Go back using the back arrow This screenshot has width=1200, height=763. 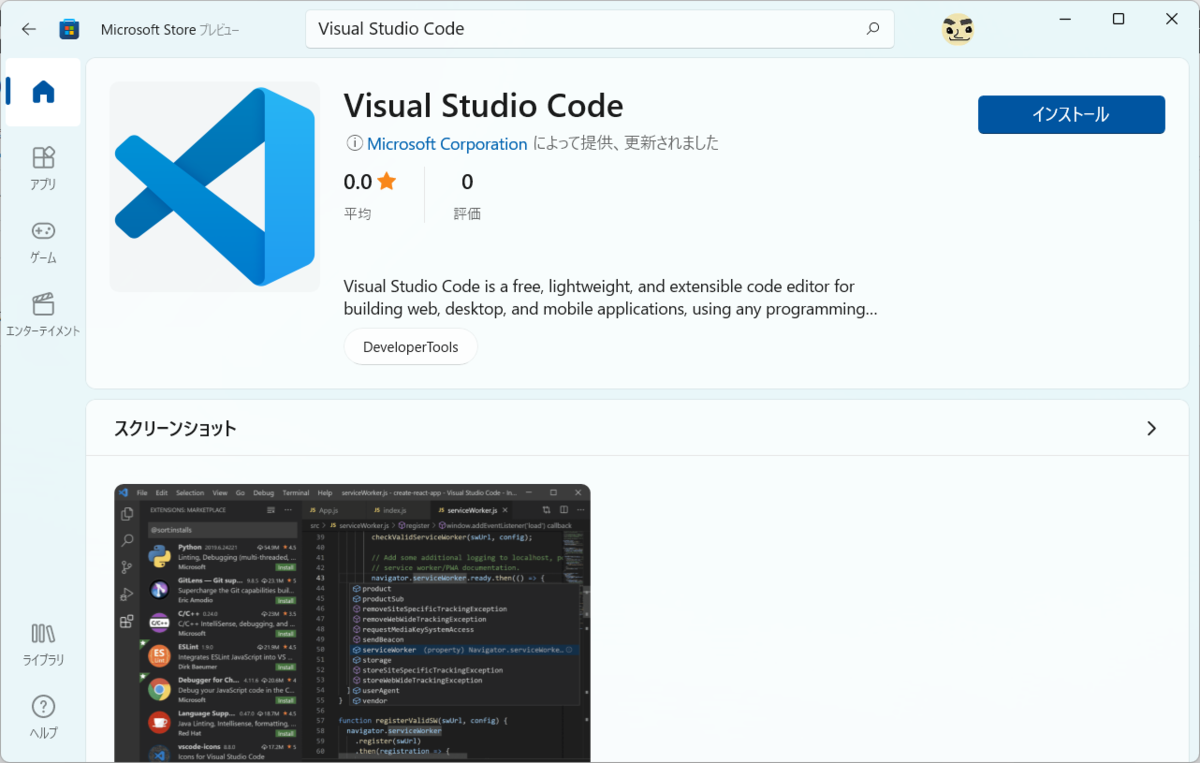pos(28,29)
